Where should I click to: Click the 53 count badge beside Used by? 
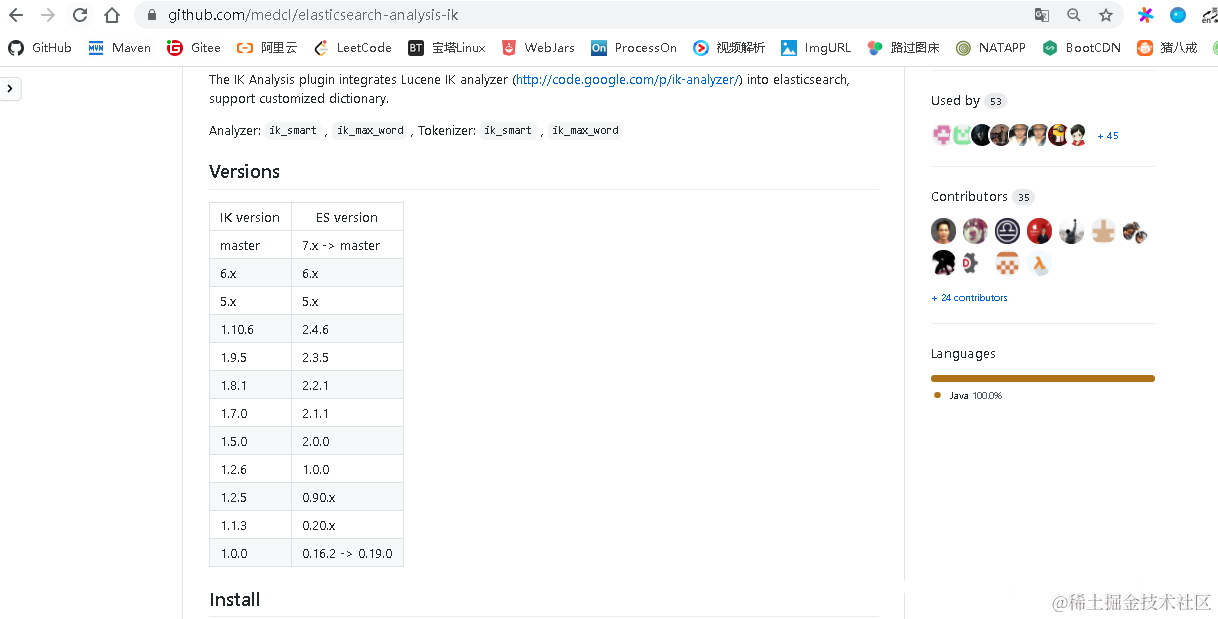(994, 101)
